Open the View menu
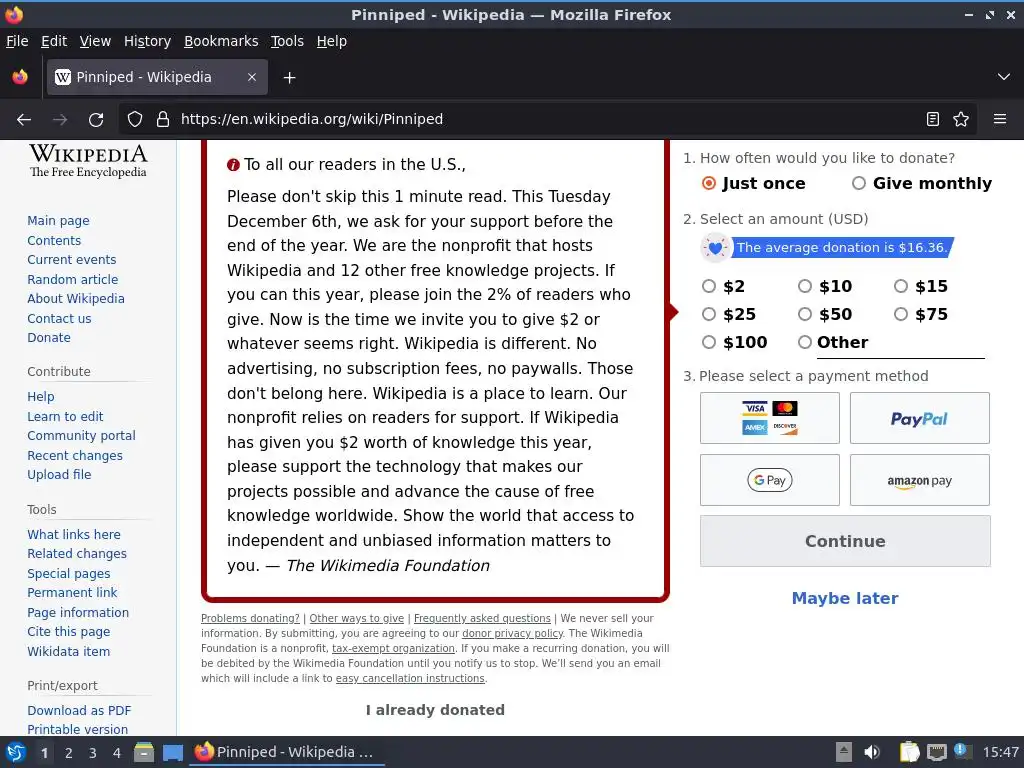Screen dimensions: 1024x768 [95, 41]
